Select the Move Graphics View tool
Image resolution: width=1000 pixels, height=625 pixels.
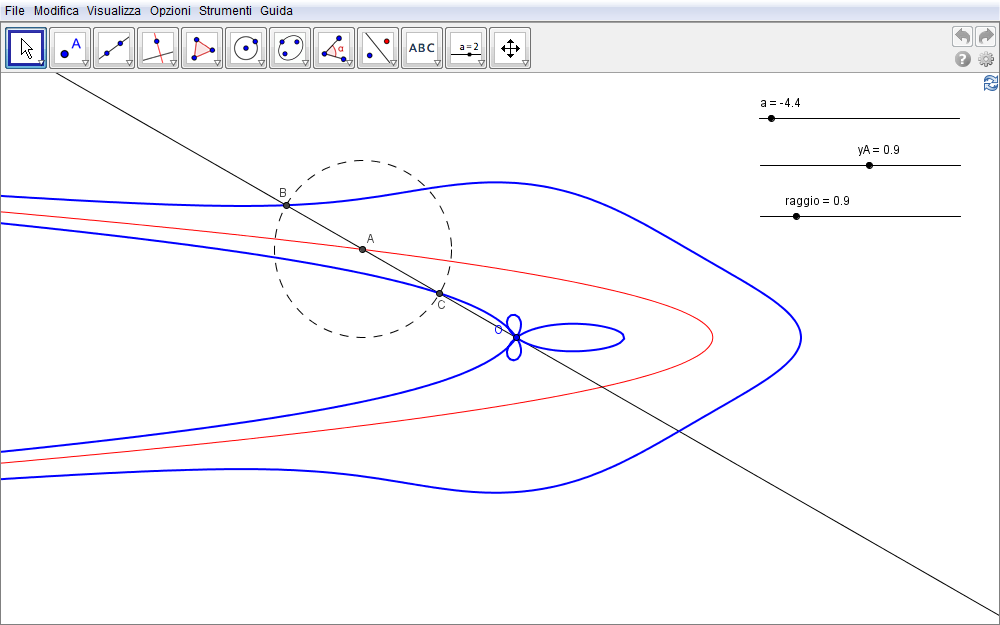click(510, 47)
